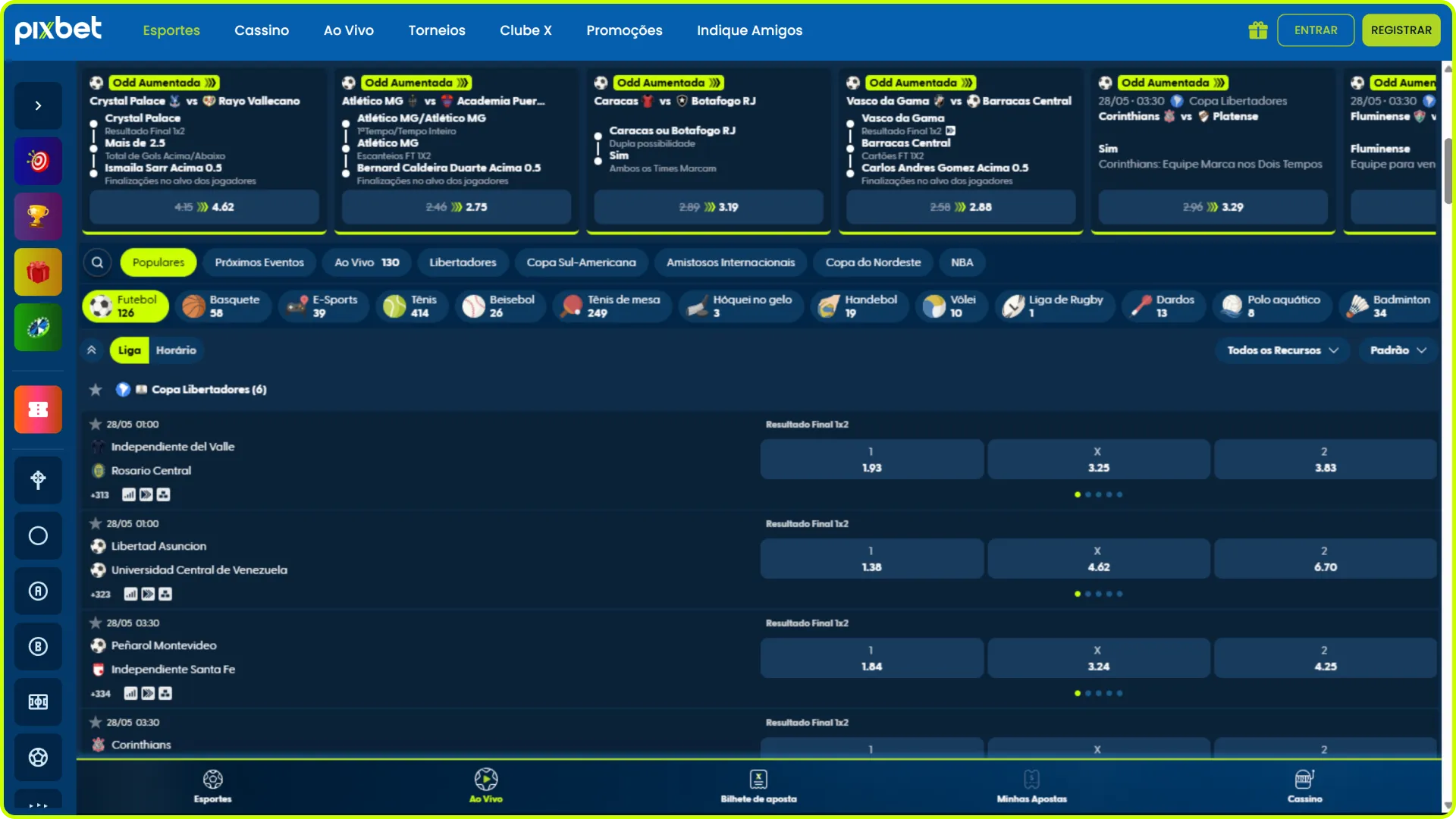
Task: Select the Vôlei sport filter
Action: point(952,306)
